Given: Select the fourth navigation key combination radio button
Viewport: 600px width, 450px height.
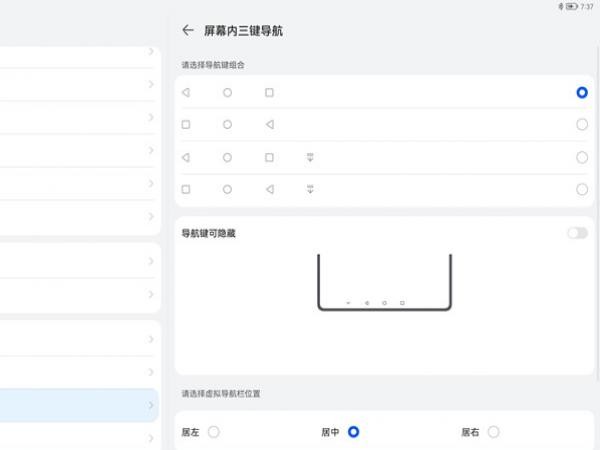Looking at the screenshot, I should click(x=582, y=189).
